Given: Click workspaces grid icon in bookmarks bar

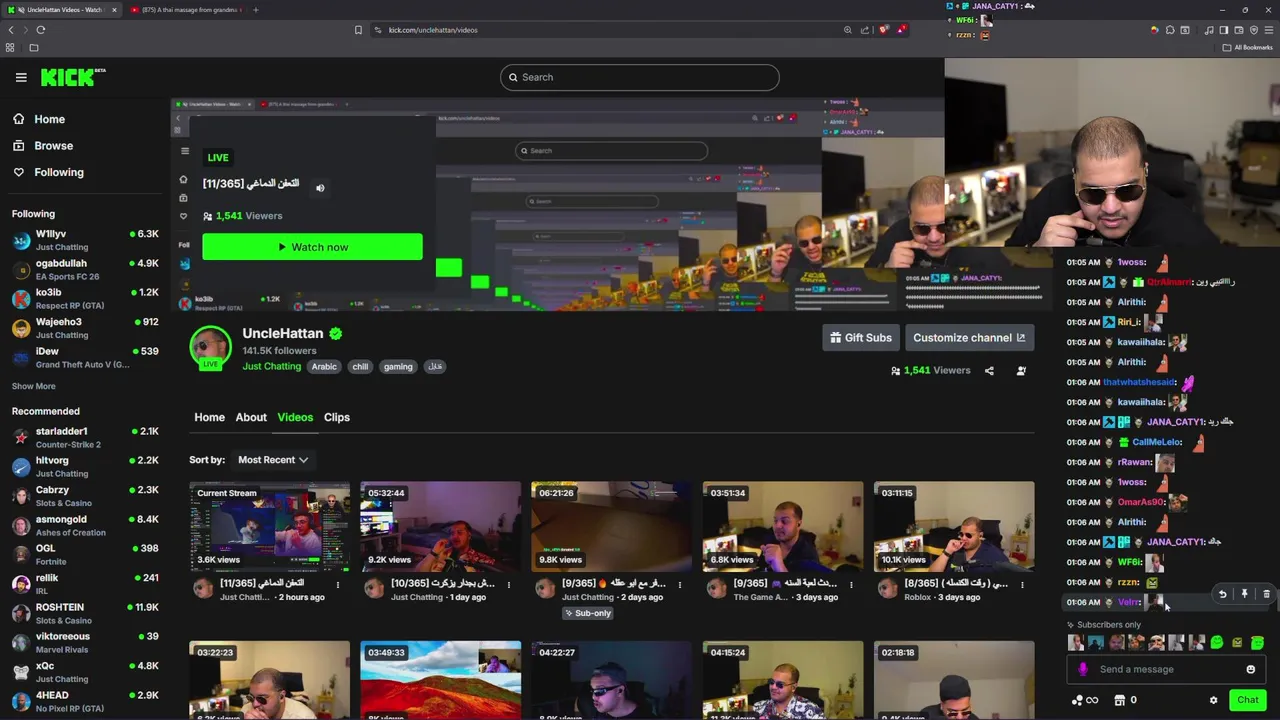Looking at the screenshot, I should click(x=10, y=47).
